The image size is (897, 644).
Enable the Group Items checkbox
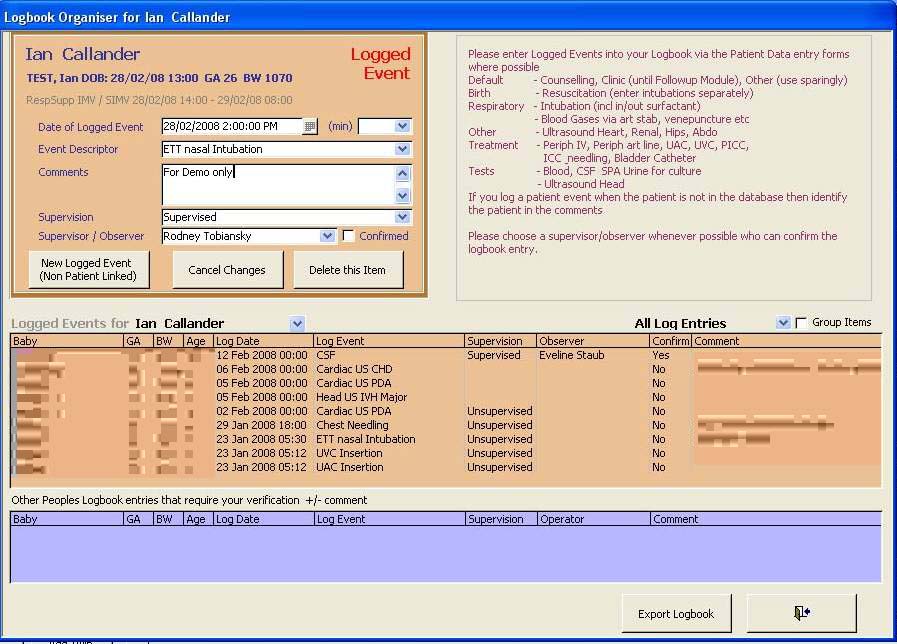click(801, 323)
